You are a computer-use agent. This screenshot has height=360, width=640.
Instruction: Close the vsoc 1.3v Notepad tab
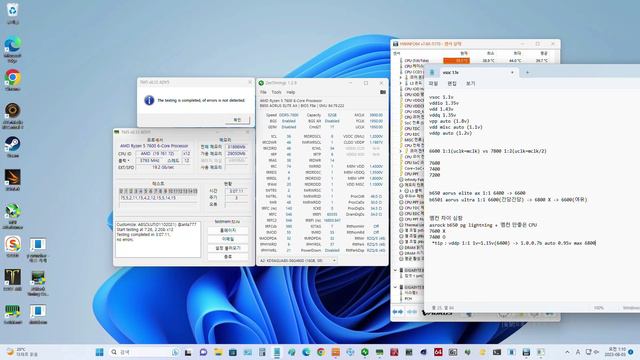[512, 72]
